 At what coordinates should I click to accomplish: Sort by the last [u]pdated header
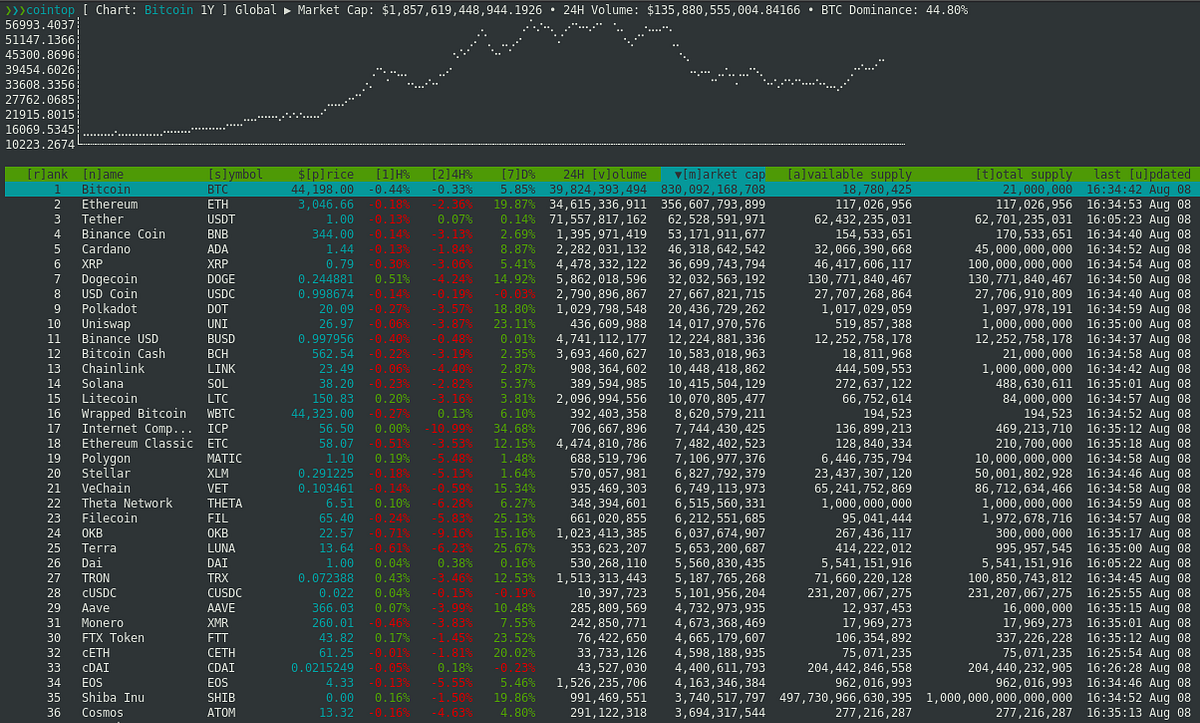[x=1142, y=174]
